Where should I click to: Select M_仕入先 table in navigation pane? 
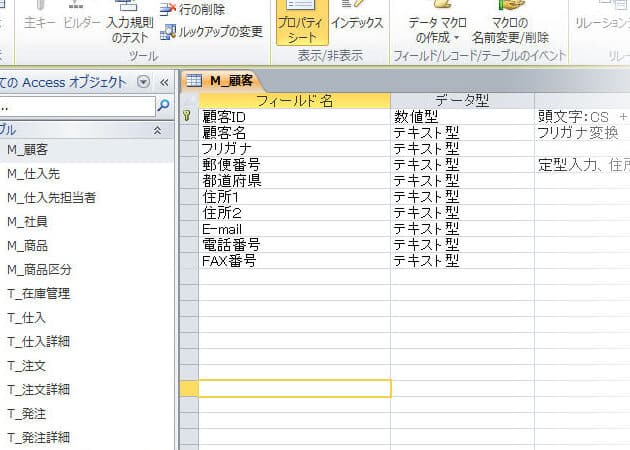[86, 174]
